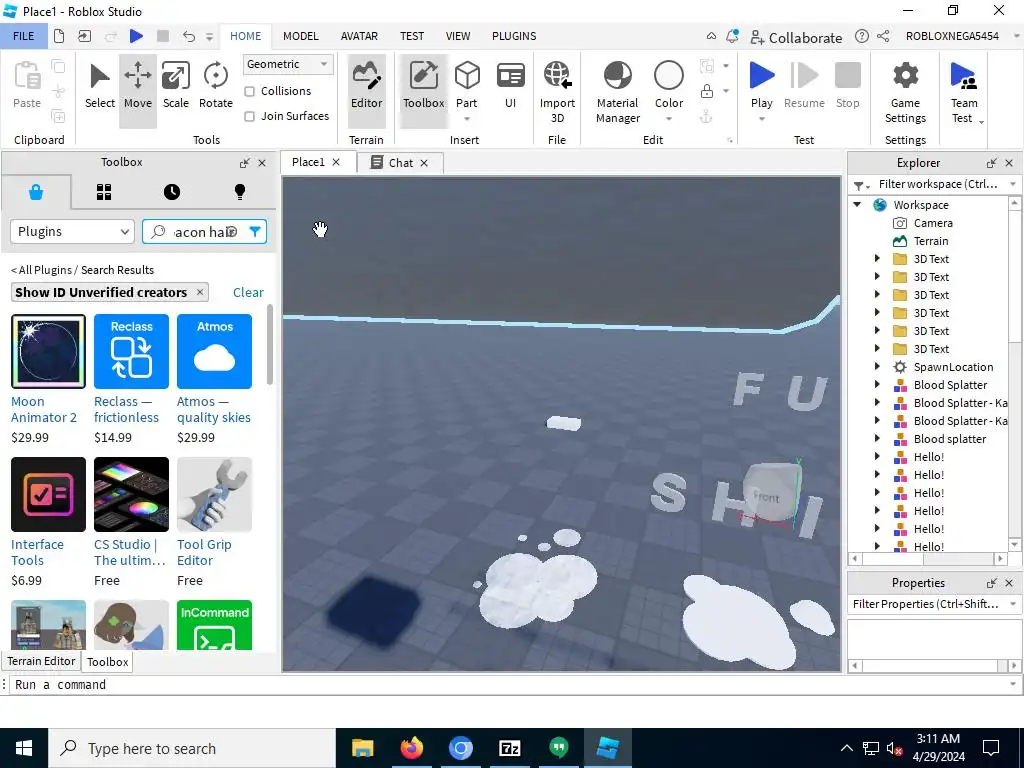
Task: Open the Material Manager
Action: coord(618,91)
